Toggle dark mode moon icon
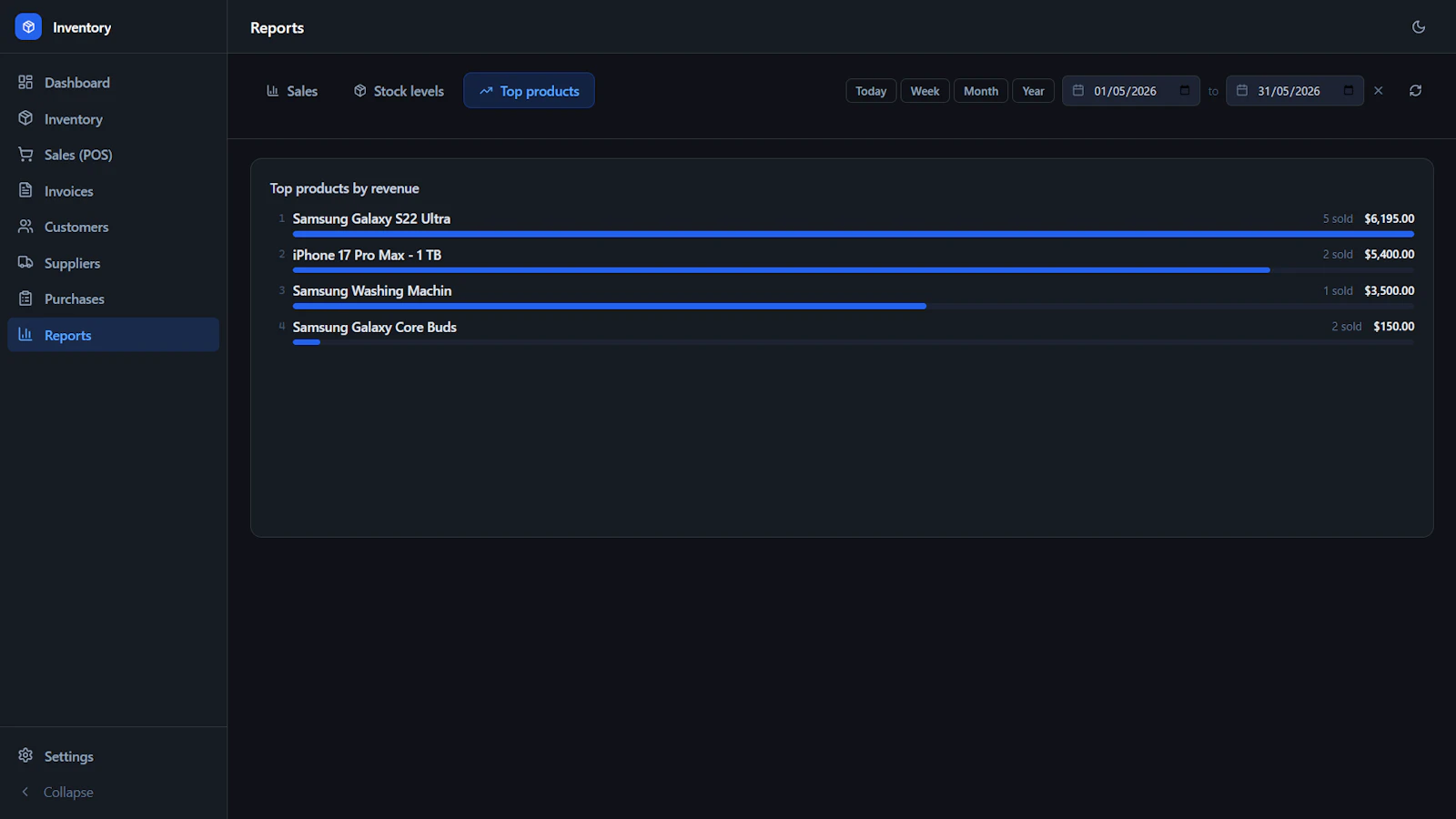The height and width of the screenshot is (819, 1456). click(x=1418, y=27)
